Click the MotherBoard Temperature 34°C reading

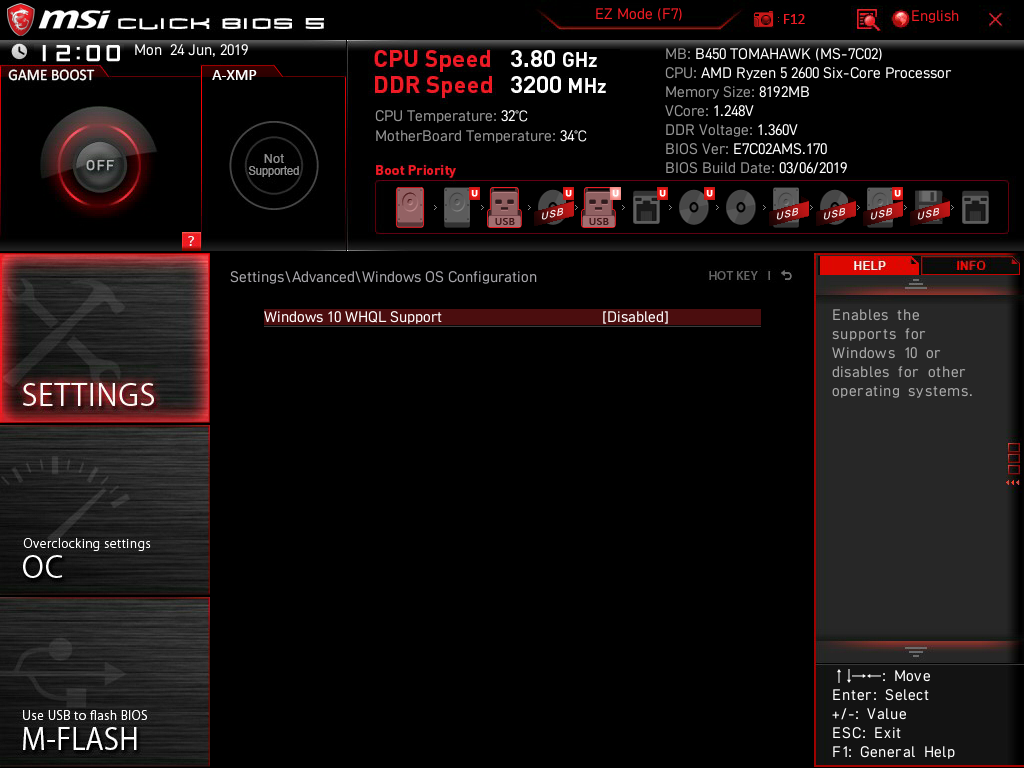pos(481,136)
